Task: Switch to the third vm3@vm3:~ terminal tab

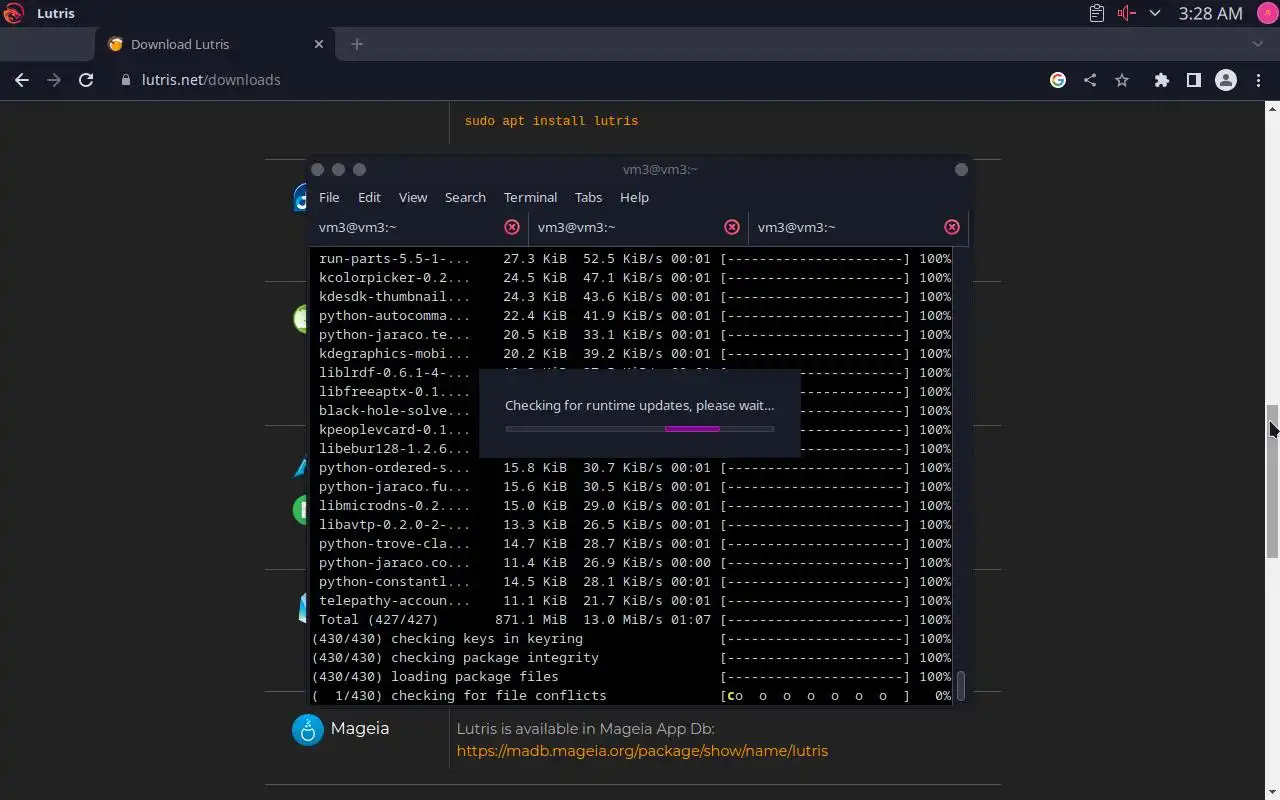Action: (x=858, y=227)
